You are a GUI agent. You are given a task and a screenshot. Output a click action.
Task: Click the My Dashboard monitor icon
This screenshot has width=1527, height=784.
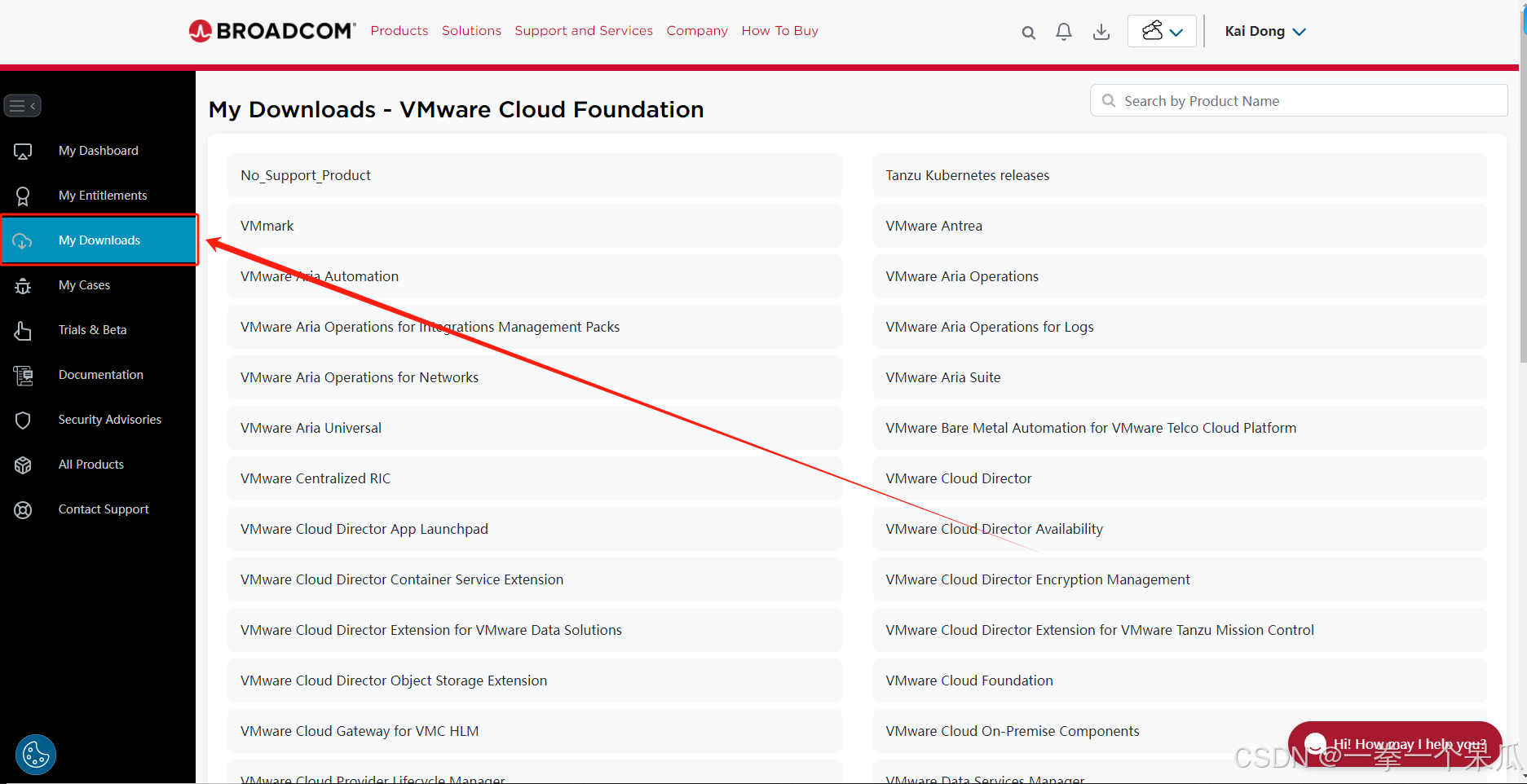(23, 151)
